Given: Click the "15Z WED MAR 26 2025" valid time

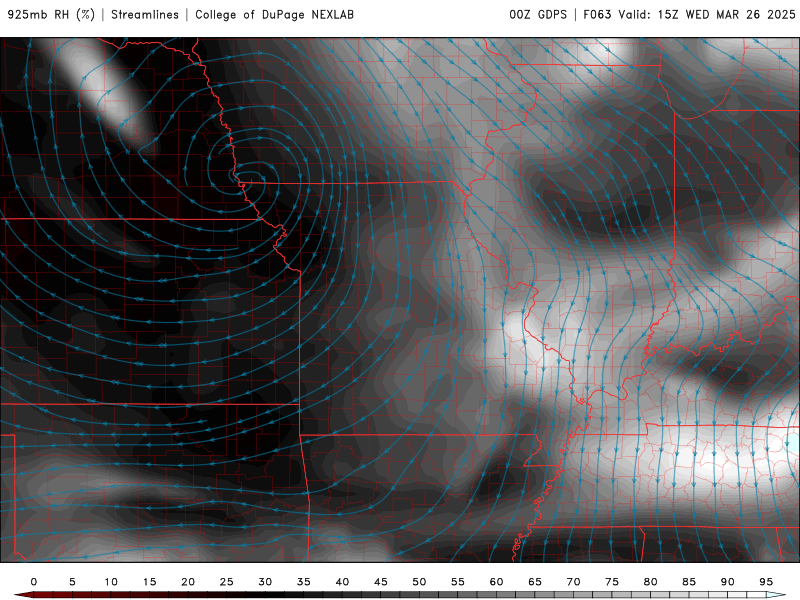Looking at the screenshot, I should (727, 14).
